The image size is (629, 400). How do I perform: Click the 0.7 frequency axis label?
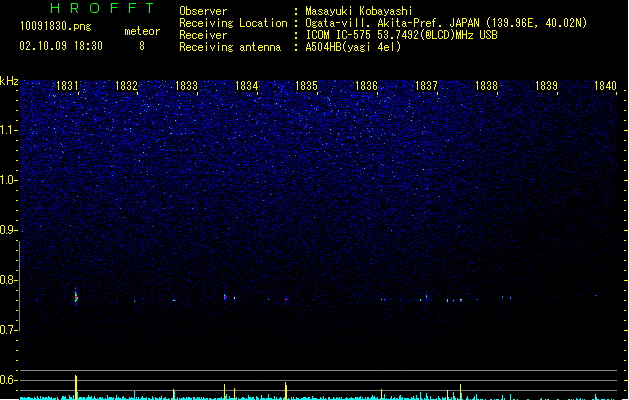pos(8,330)
